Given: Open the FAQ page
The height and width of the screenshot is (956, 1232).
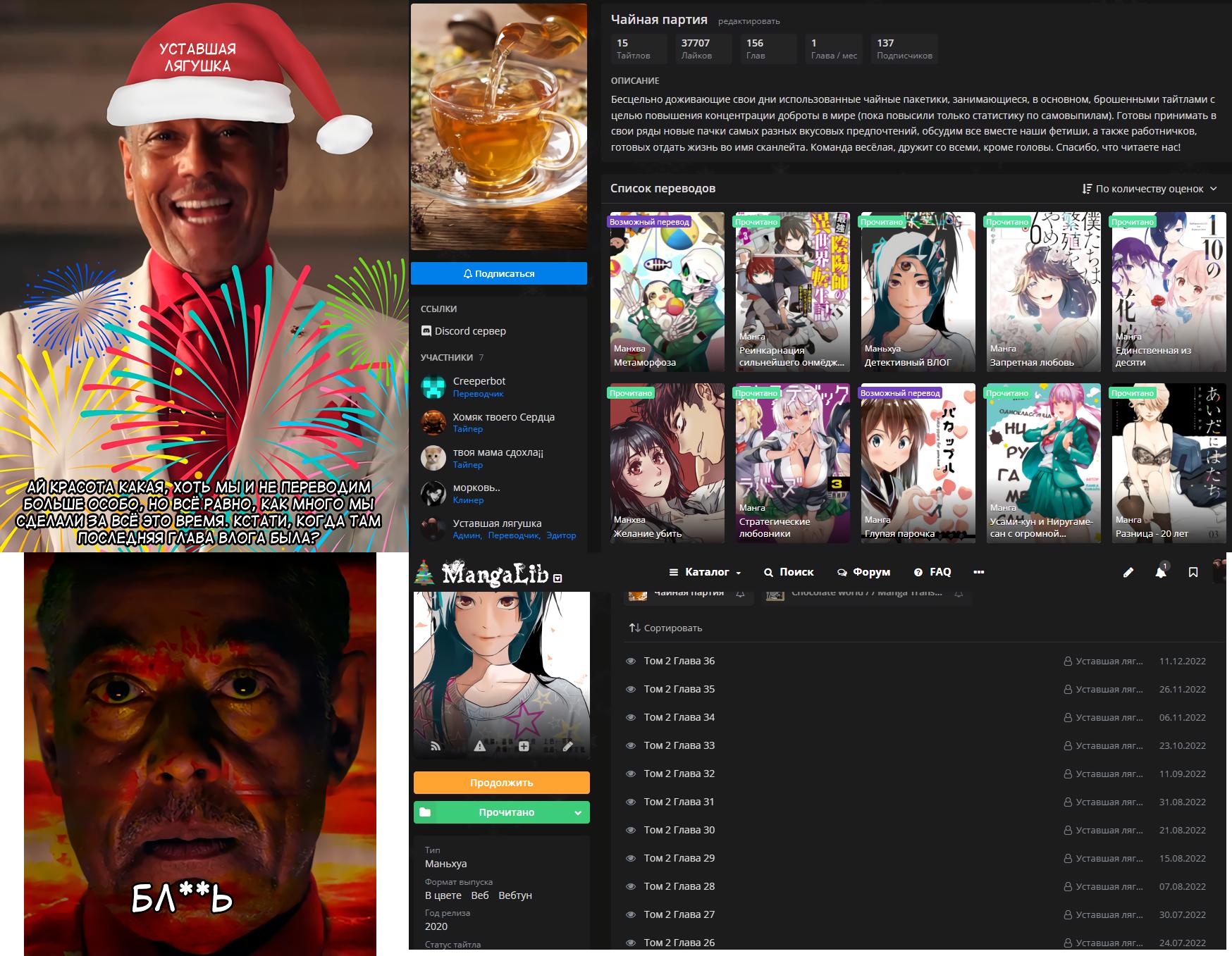Looking at the screenshot, I should 932,572.
